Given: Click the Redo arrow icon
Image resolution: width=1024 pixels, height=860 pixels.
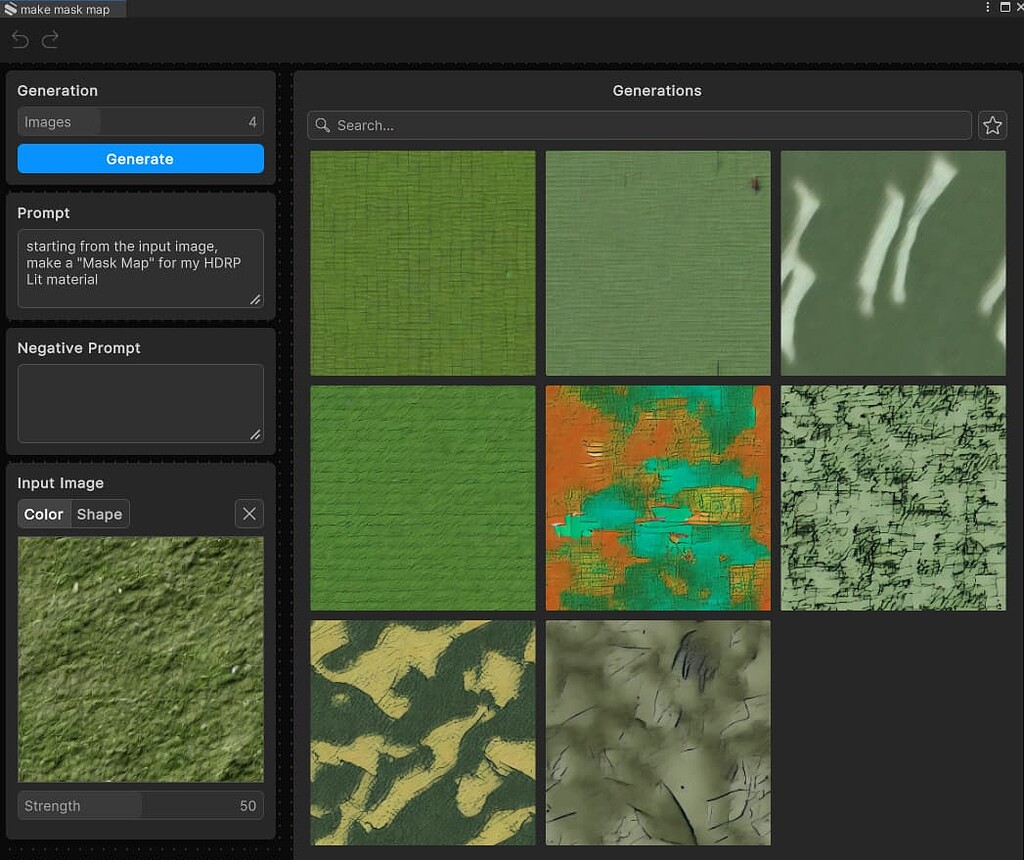Looking at the screenshot, I should click(x=50, y=40).
